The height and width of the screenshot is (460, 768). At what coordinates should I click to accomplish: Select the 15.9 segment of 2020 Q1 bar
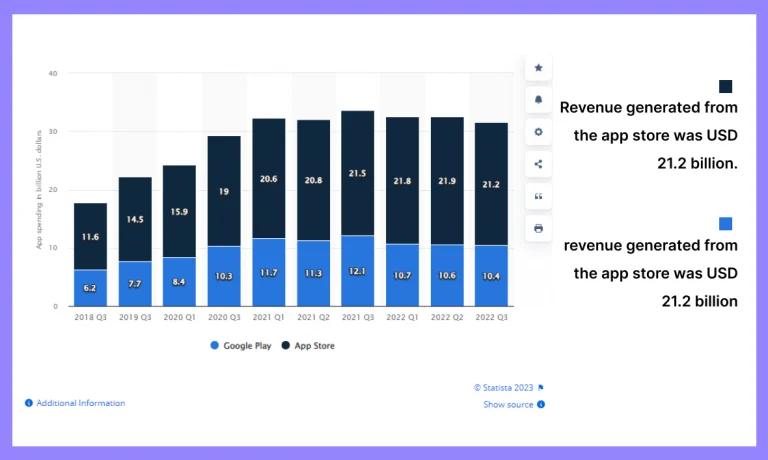(179, 212)
